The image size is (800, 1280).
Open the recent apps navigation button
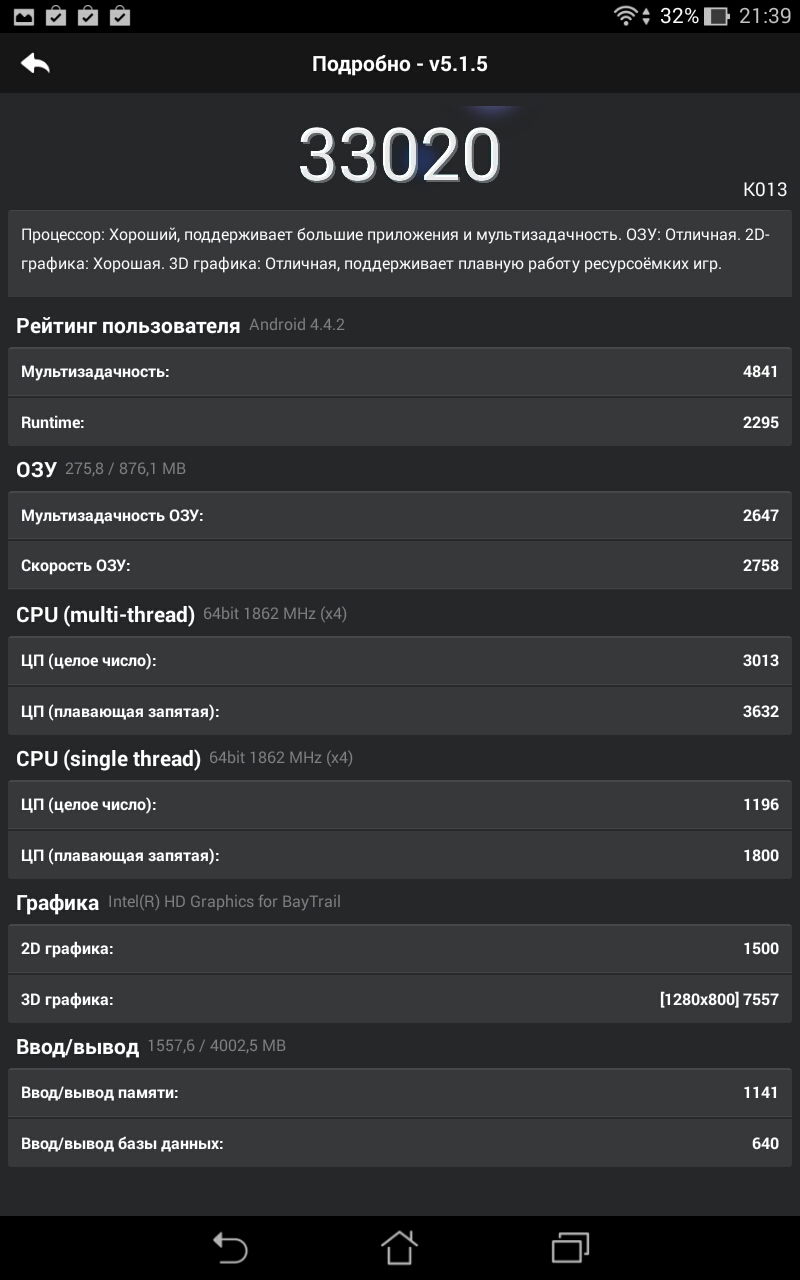pyautogui.click(x=570, y=1248)
